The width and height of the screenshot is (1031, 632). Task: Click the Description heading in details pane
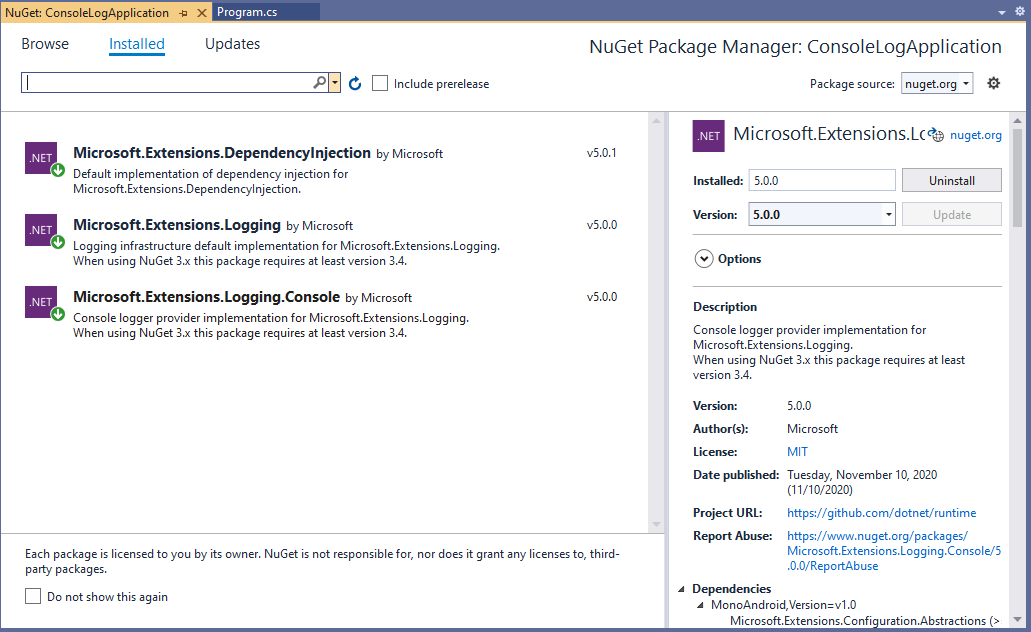(x=725, y=306)
